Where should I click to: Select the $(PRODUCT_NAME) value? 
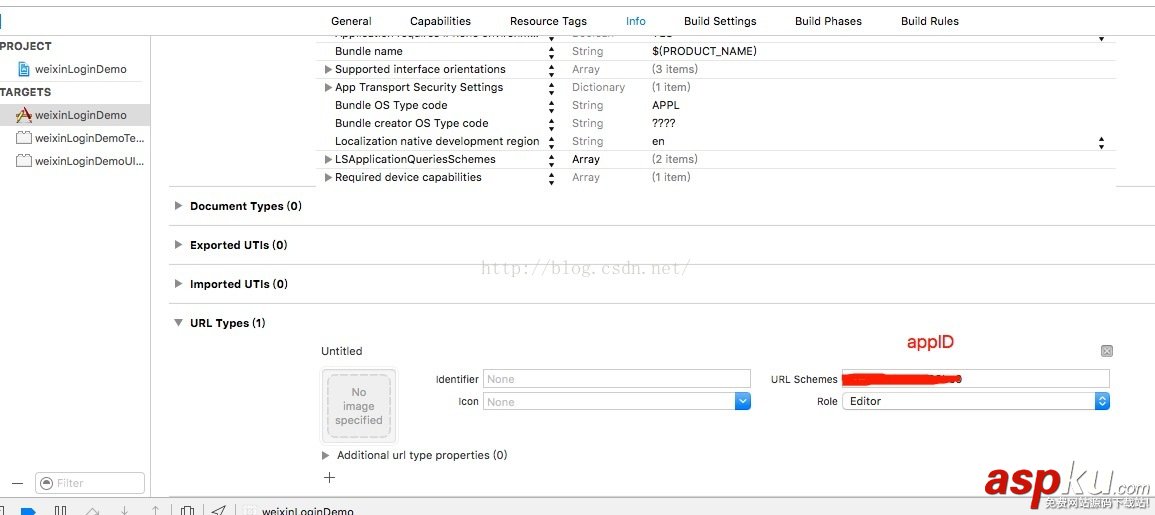point(704,52)
